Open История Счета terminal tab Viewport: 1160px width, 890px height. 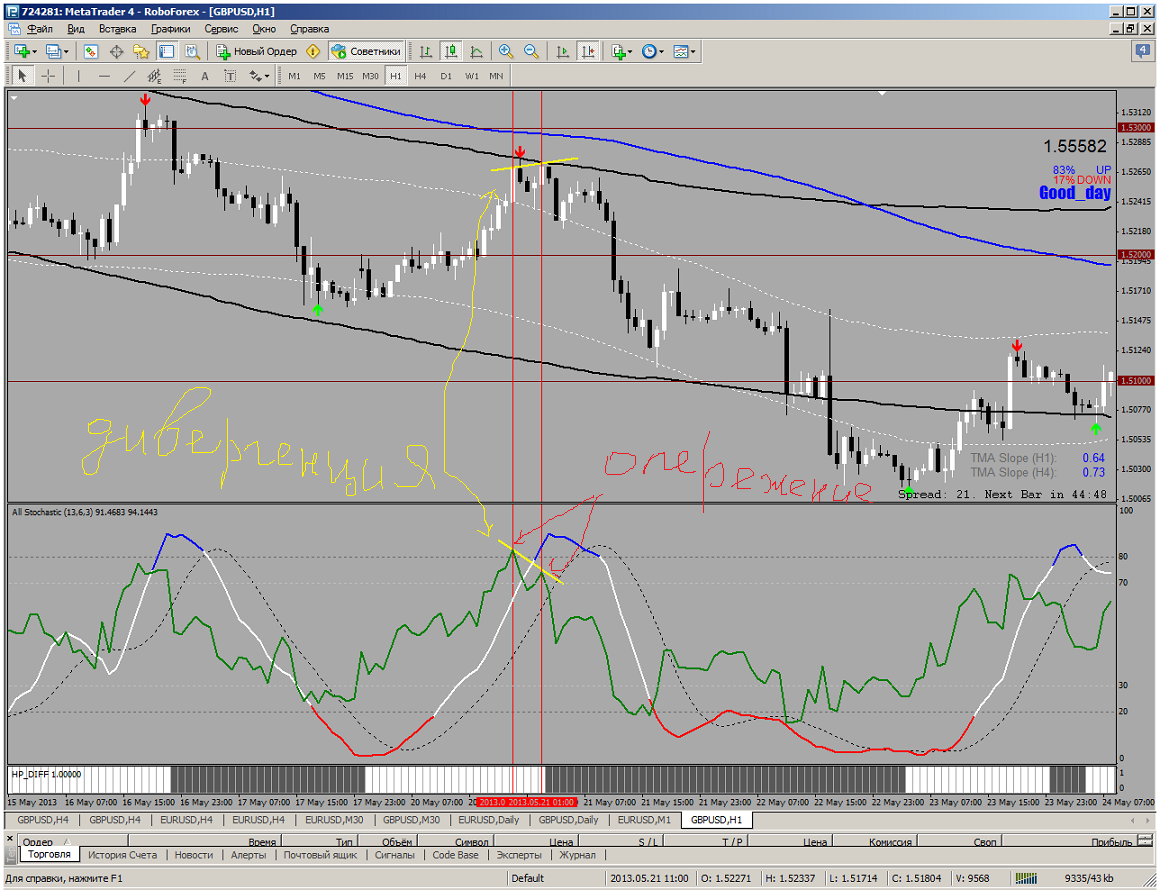pyautogui.click(x=123, y=855)
